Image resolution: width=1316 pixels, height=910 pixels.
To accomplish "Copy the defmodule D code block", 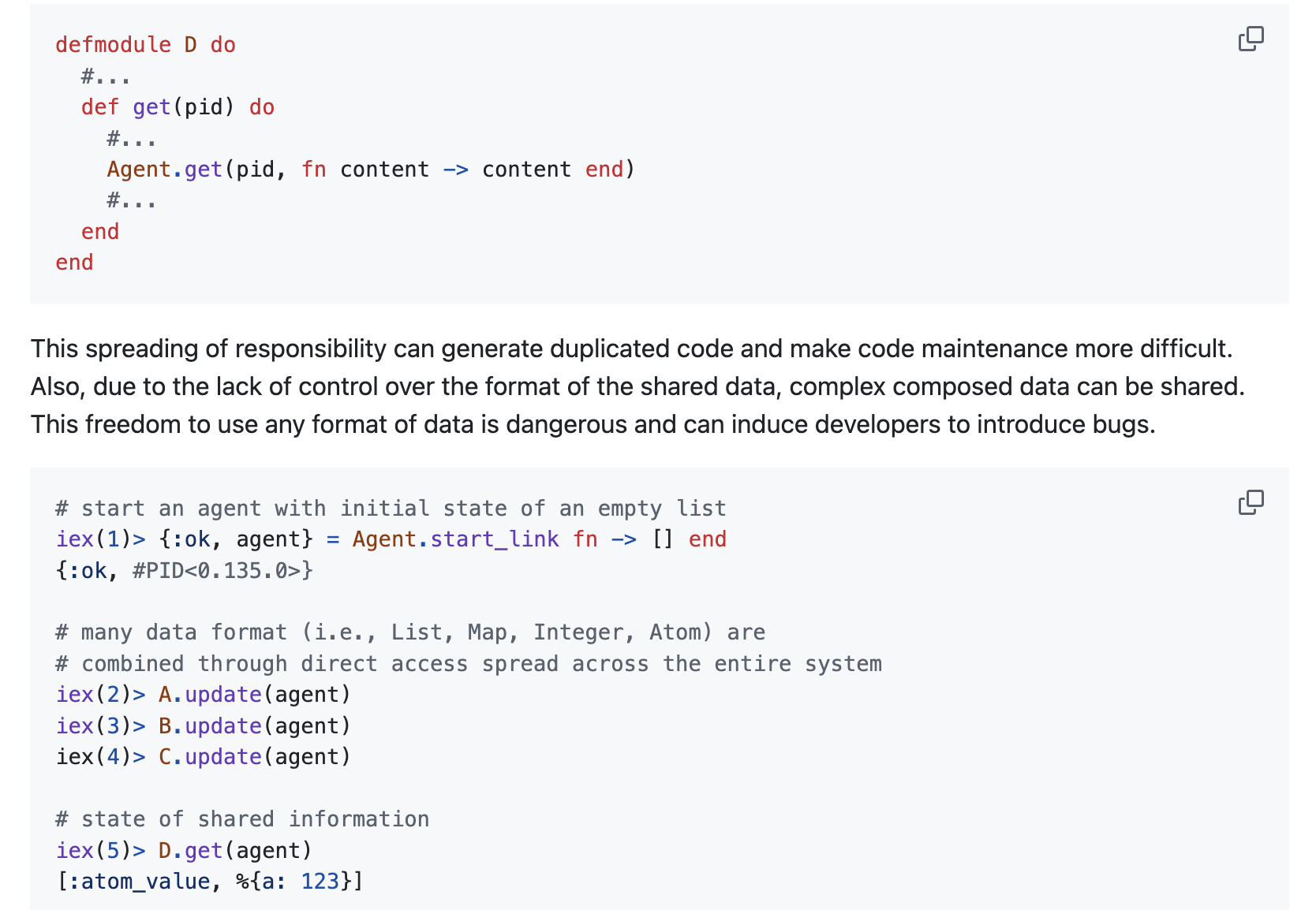I will [x=1251, y=39].
